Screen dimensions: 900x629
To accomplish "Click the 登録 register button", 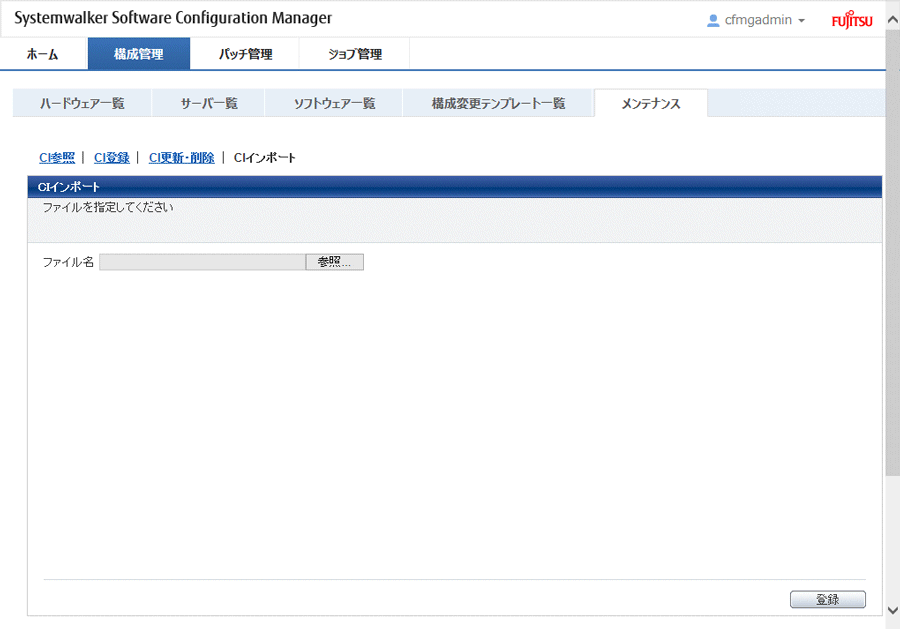I will pyautogui.click(x=827, y=600).
